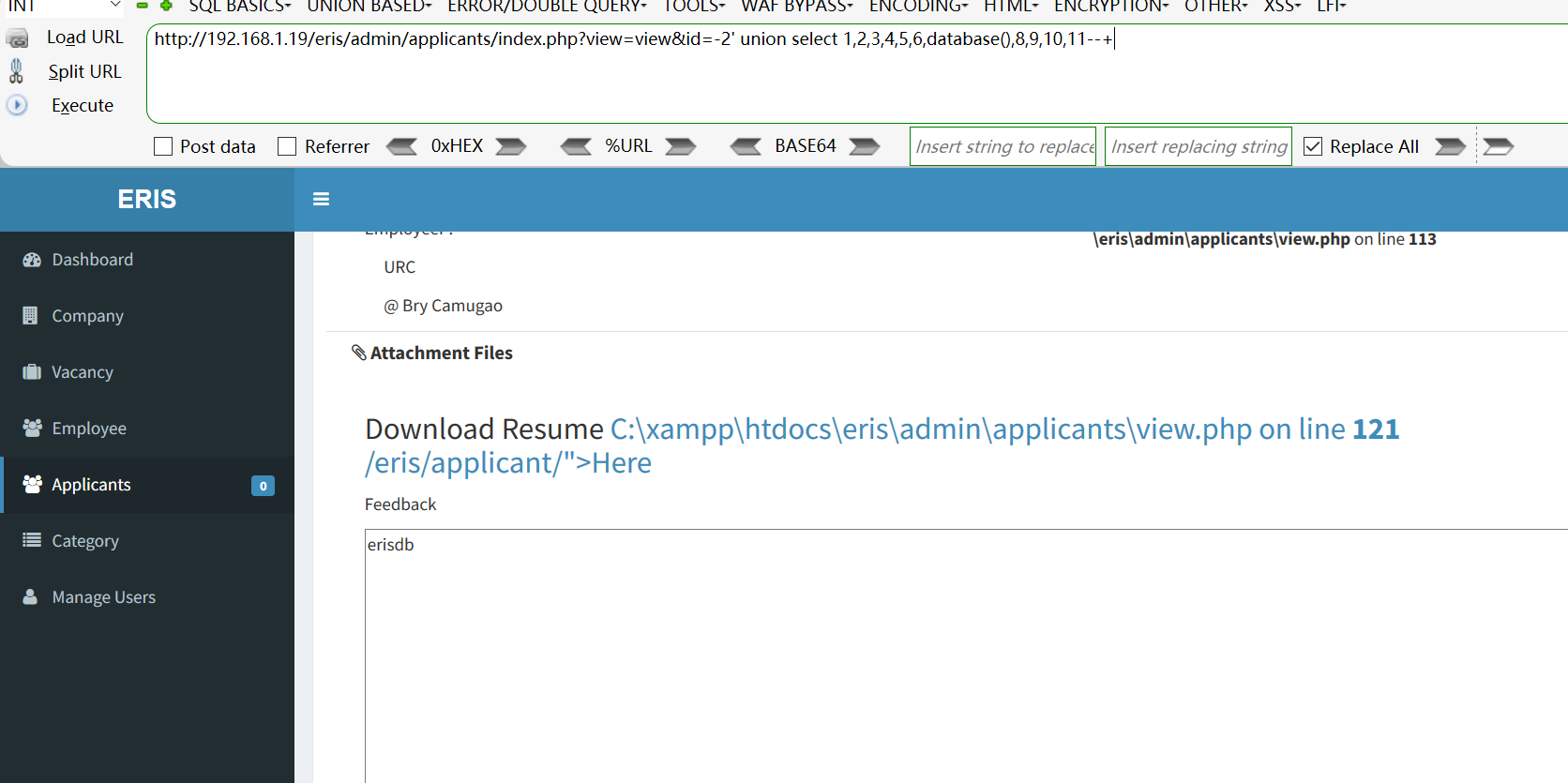Open the INT type dropdown
Viewport: 1568px width, 783px height.
(x=62, y=6)
